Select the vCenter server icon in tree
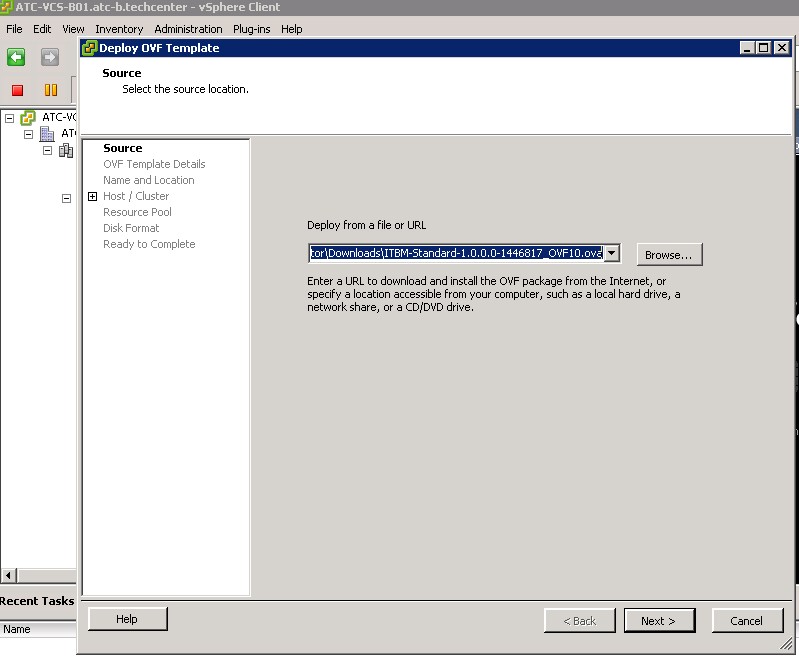Screen dimensions: 799x659 pos(28,118)
